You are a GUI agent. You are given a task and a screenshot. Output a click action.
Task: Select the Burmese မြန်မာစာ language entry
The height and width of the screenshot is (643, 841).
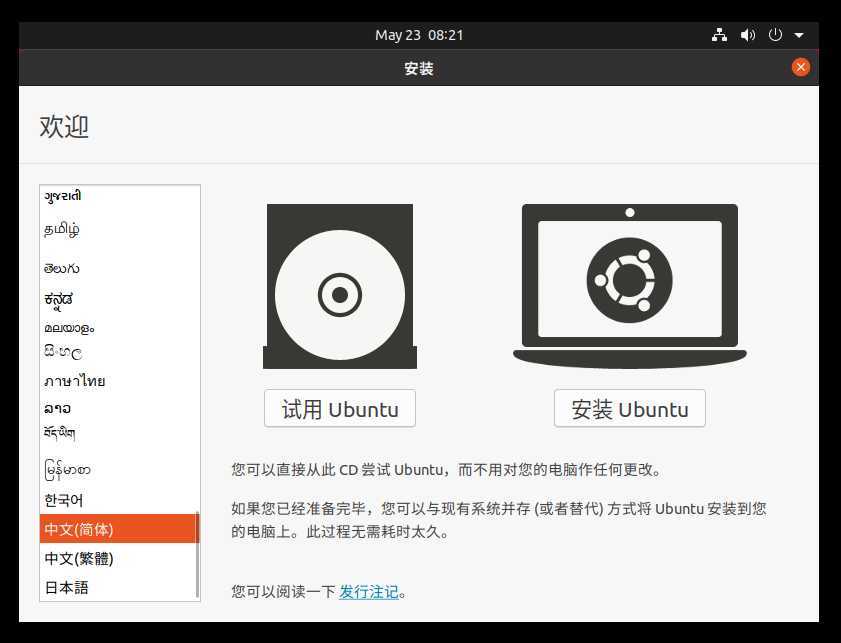pyautogui.click(x=119, y=470)
